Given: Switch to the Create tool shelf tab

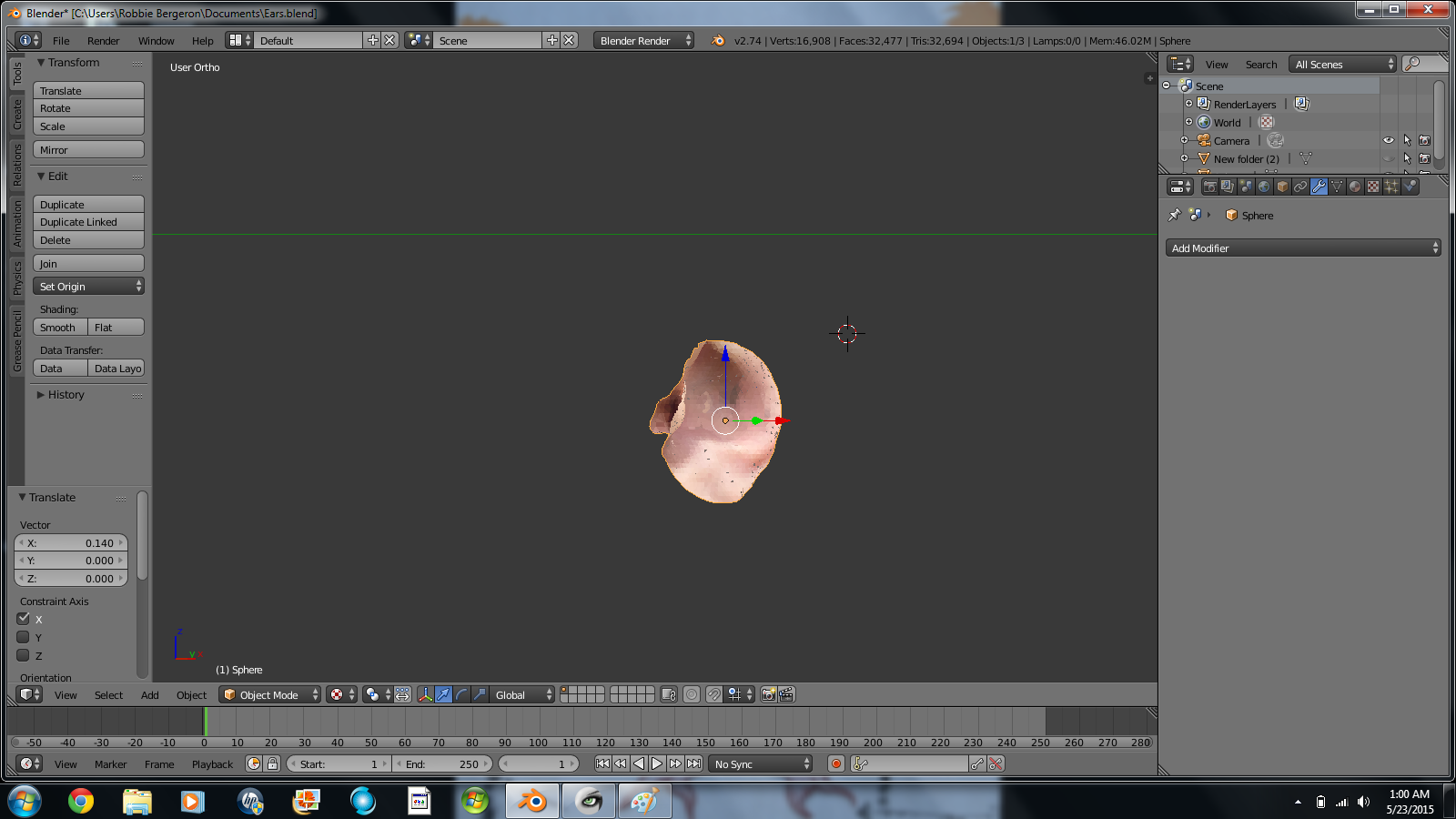Looking at the screenshot, I should (x=16, y=114).
